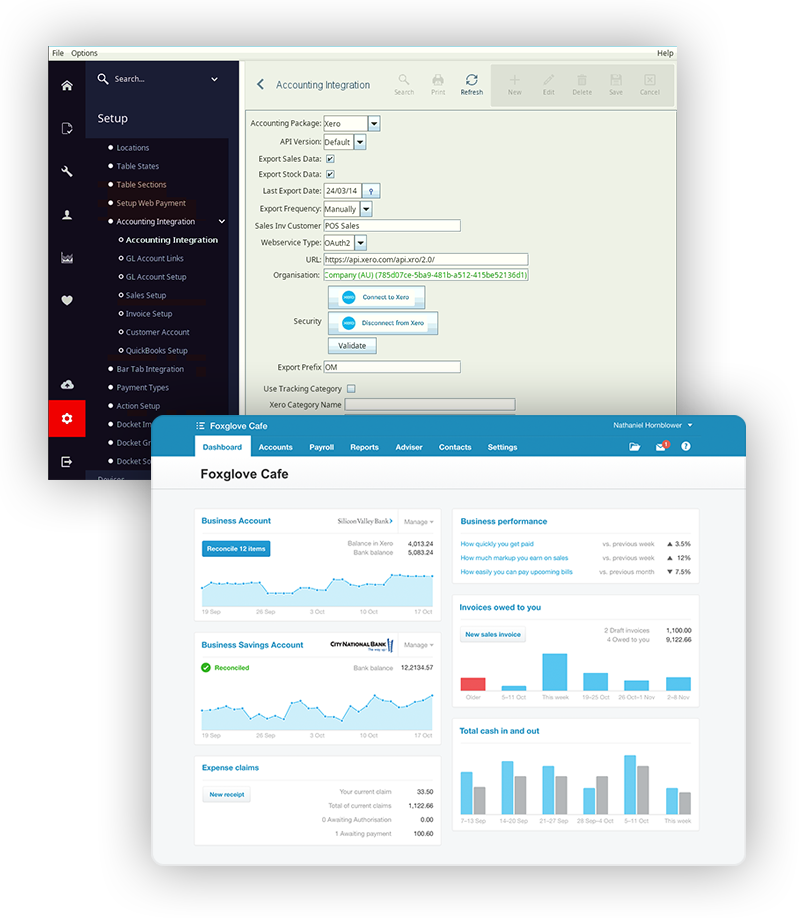Screen dimensions: 800x918
Task: Open the Home screen from the sidebar
Action: point(66,86)
